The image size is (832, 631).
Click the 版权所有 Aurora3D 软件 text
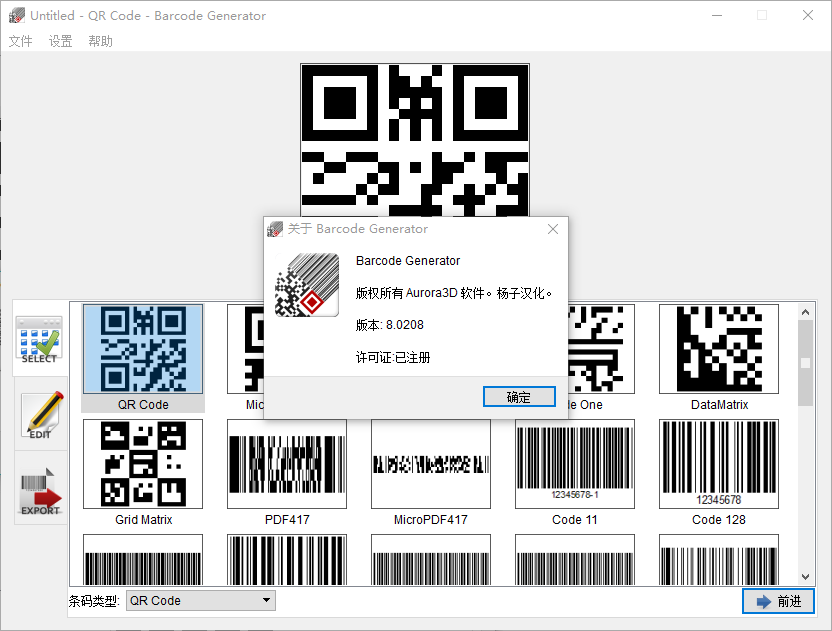420,293
